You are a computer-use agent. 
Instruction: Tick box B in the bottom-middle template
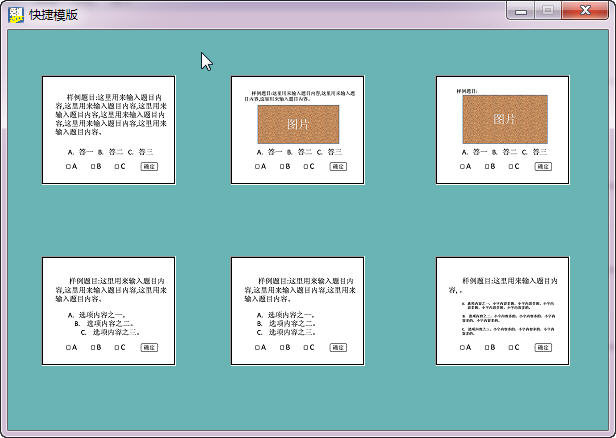coord(281,348)
